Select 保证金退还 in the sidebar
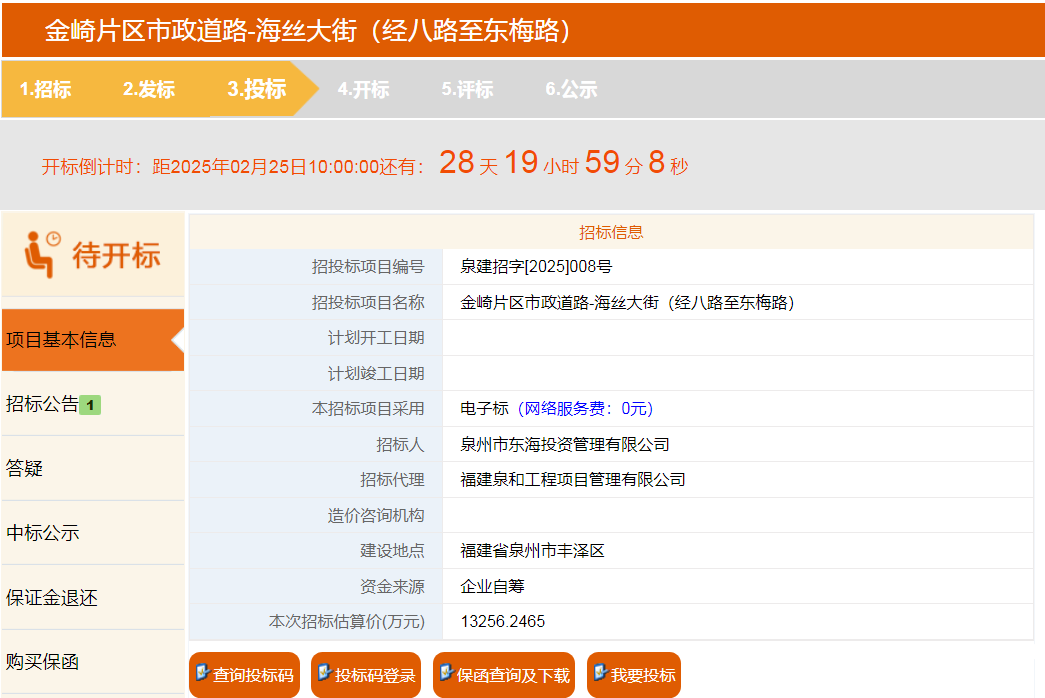The height and width of the screenshot is (698, 1045). (x=52, y=598)
